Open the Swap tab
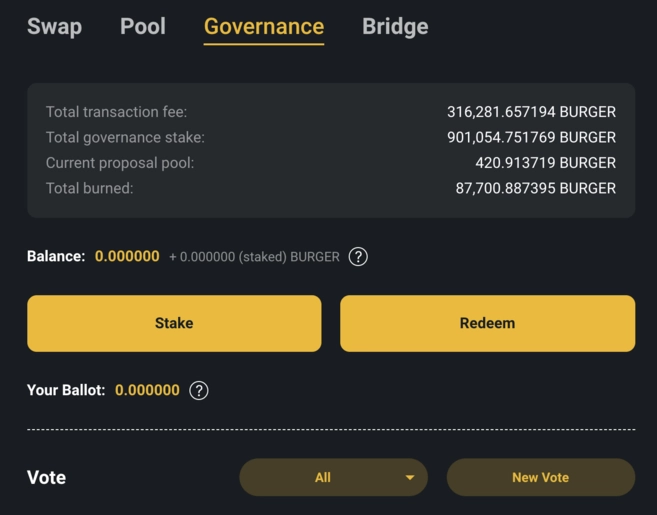The width and height of the screenshot is (657, 515). pos(54,27)
